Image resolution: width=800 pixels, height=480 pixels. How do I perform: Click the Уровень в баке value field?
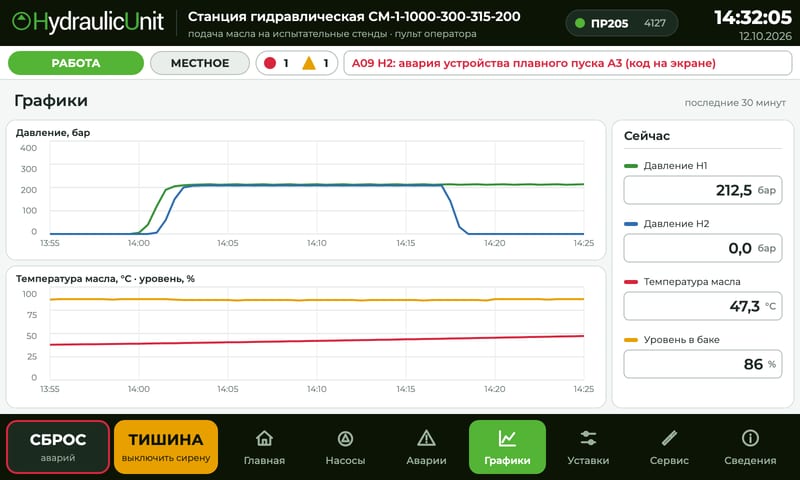(x=703, y=364)
